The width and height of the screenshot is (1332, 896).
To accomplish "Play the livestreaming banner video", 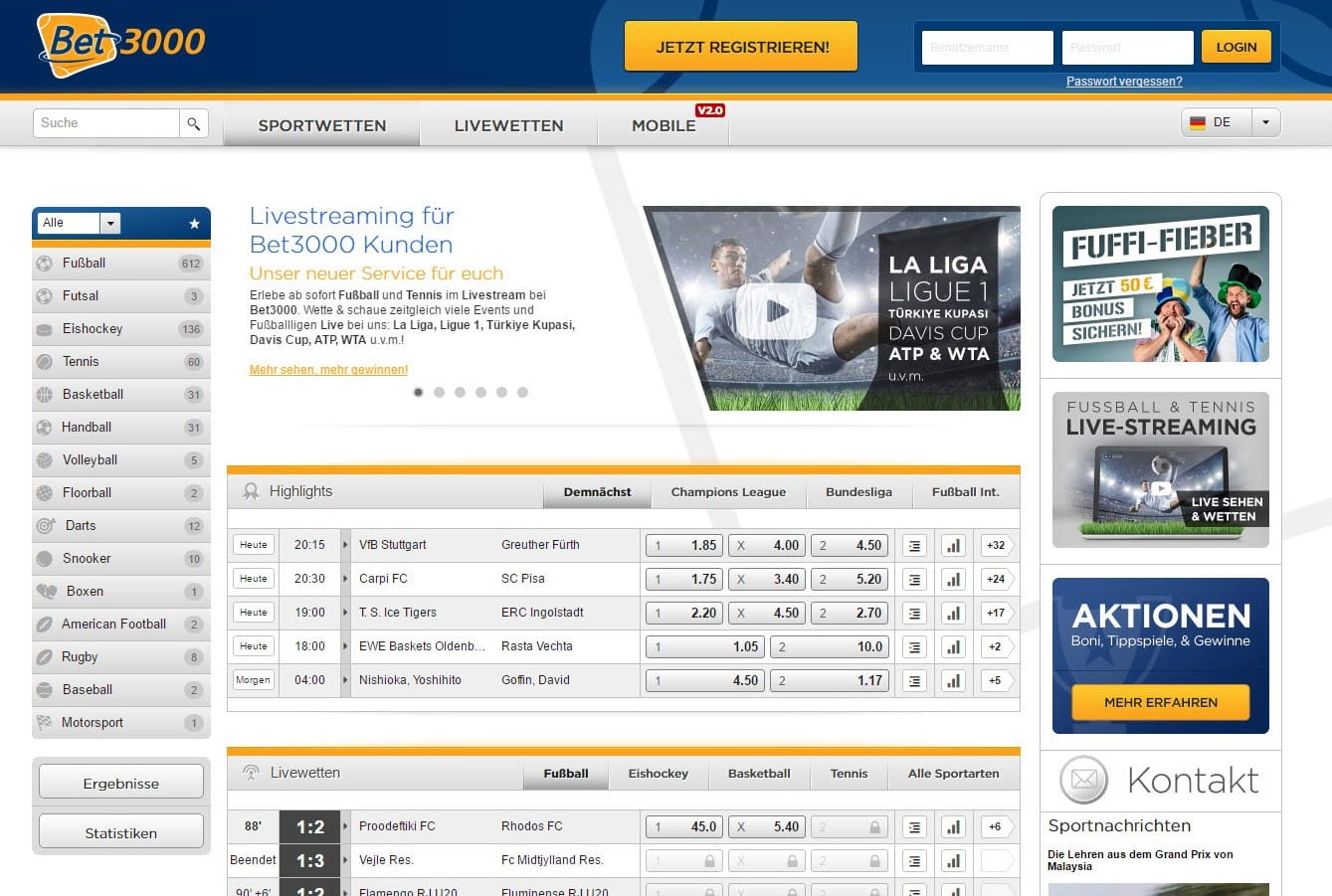I will click(x=777, y=310).
